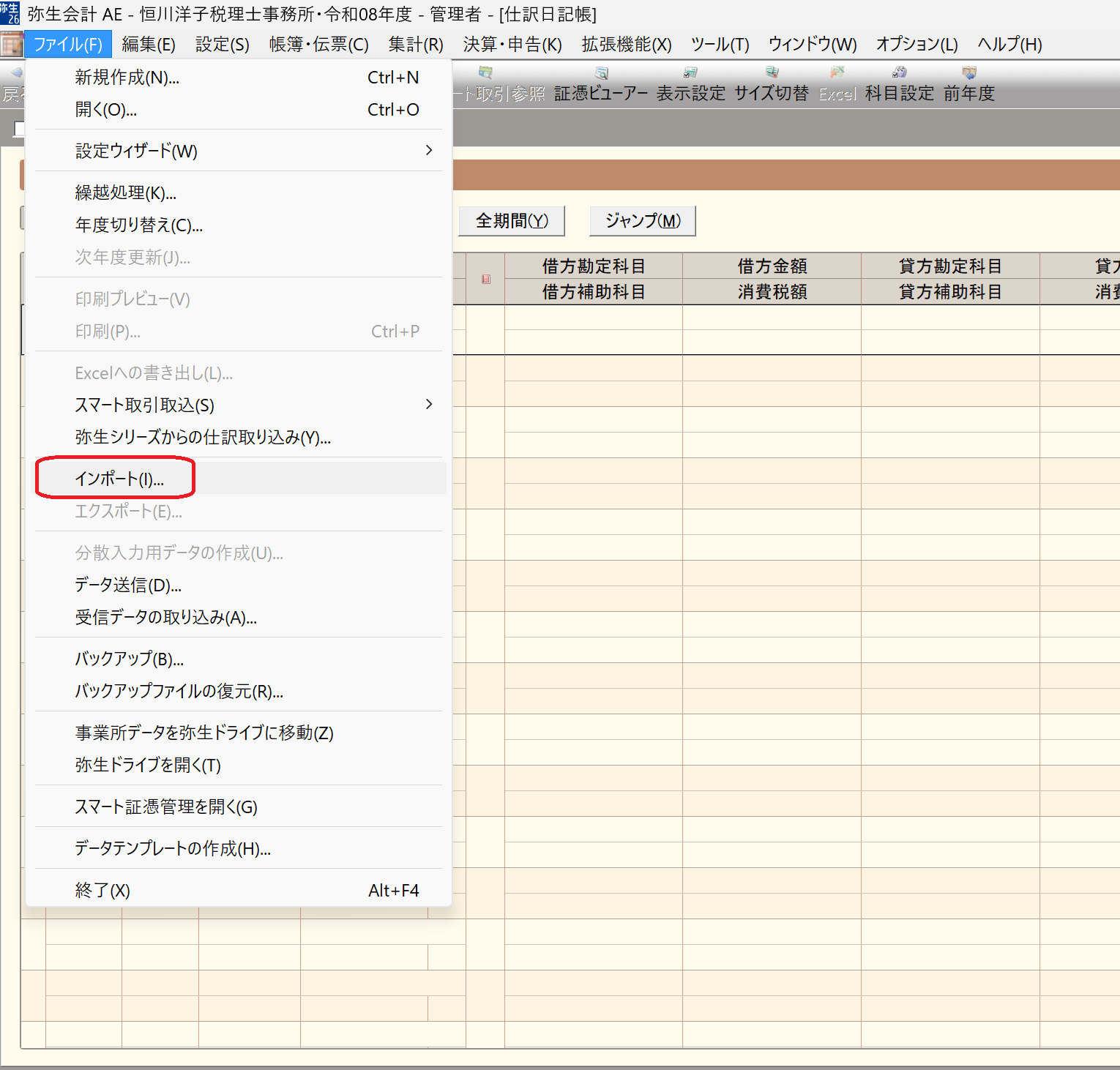Open the 証憑ビューアー toolbar icon
Image resolution: width=1120 pixels, height=1070 pixels.
tap(601, 83)
